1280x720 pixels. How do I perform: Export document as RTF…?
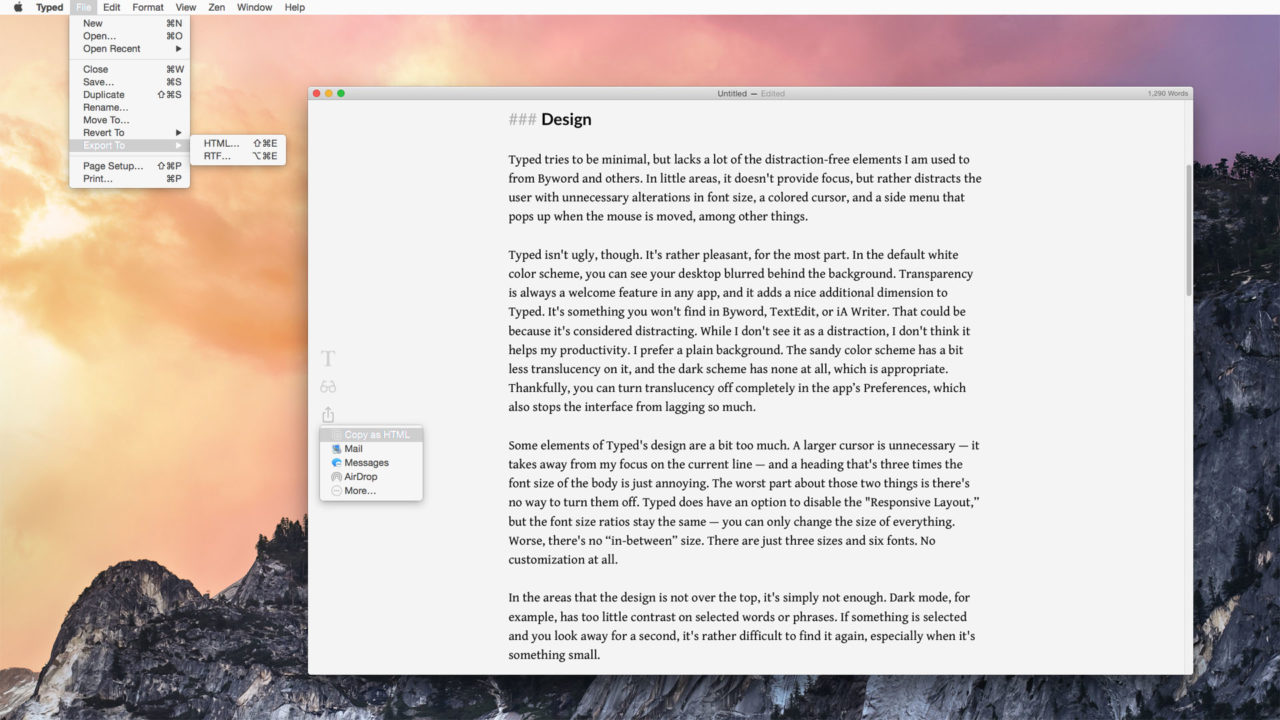[238, 156]
